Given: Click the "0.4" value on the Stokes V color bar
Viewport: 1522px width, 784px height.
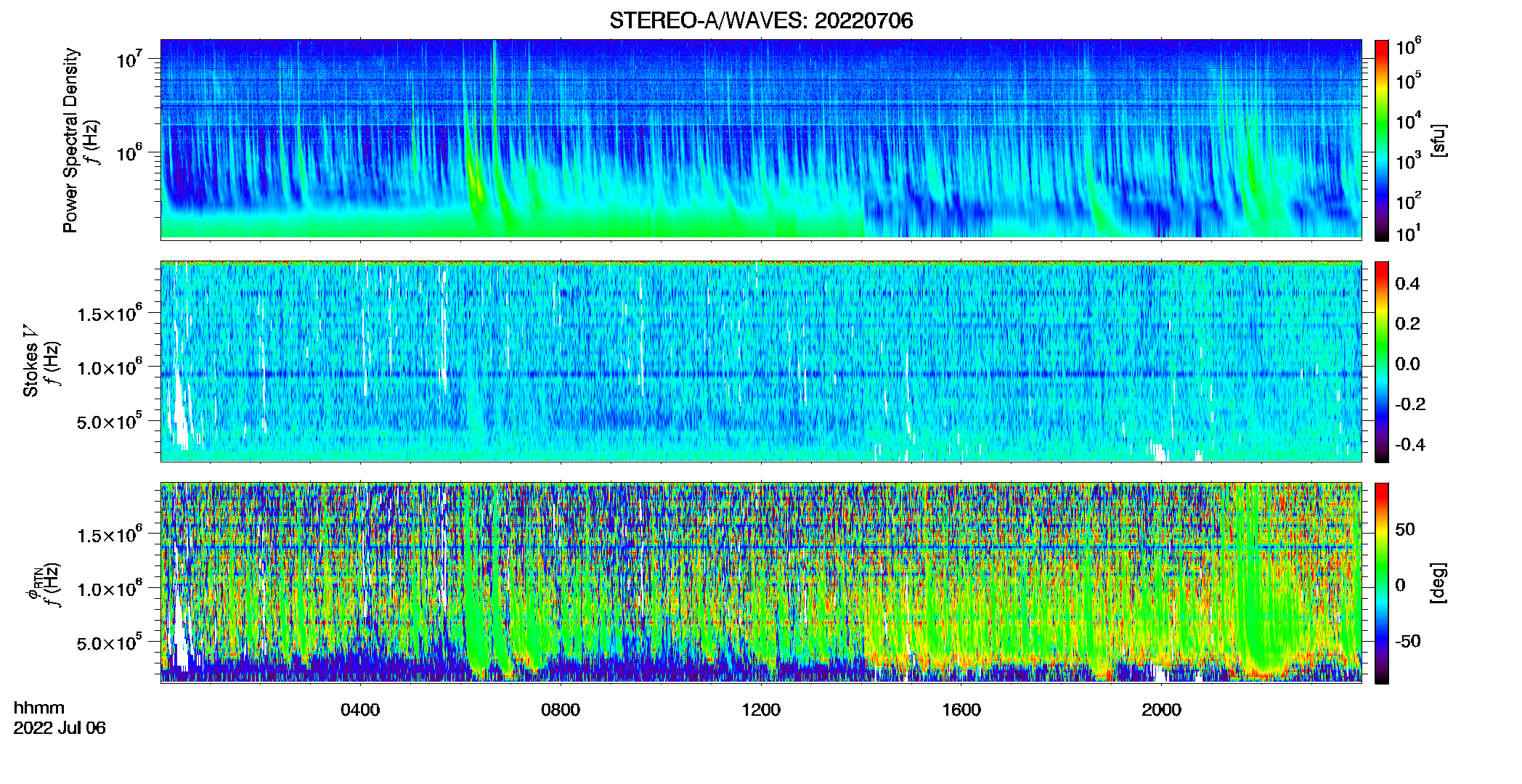Looking at the screenshot, I should 1407,284.
